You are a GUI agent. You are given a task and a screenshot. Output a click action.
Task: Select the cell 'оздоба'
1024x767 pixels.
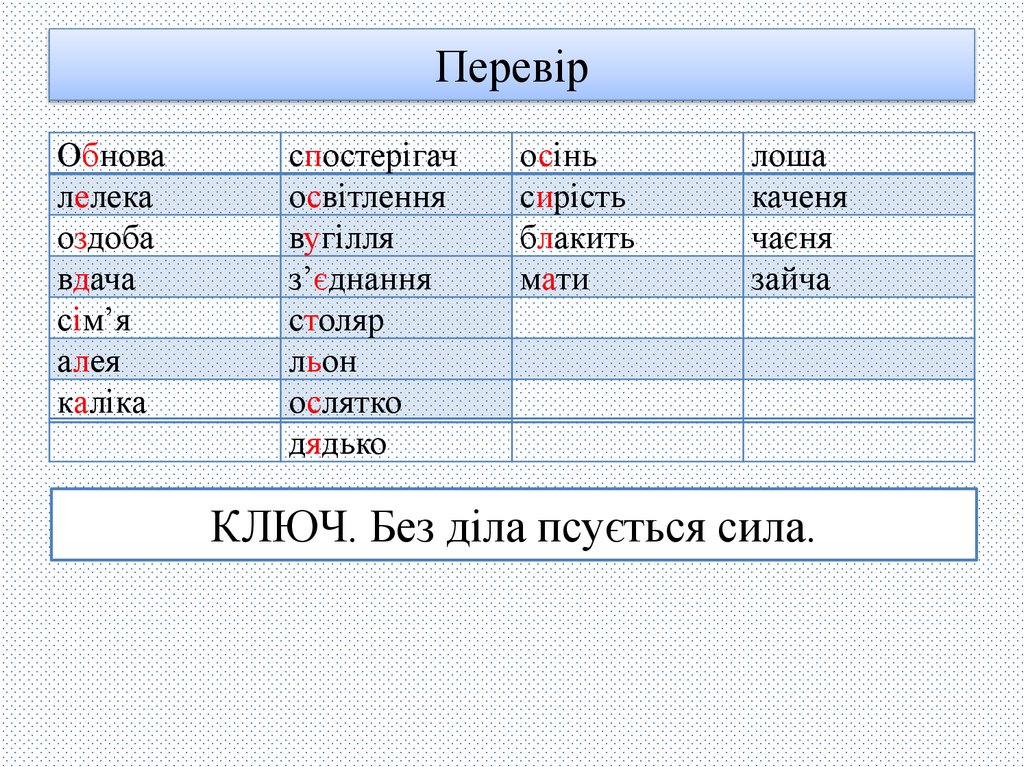point(165,236)
